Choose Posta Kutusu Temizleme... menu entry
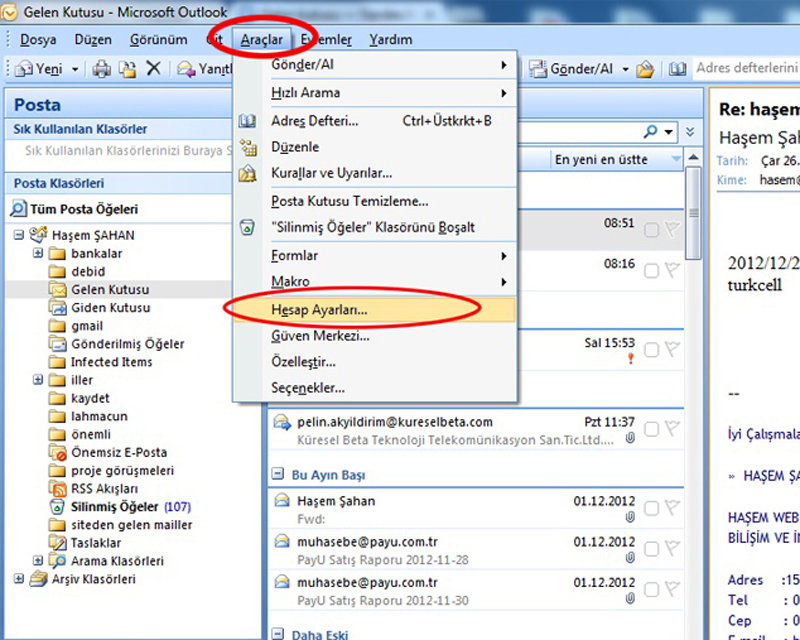Viewport: 800px width, 640px height. [x=375, y=201]
